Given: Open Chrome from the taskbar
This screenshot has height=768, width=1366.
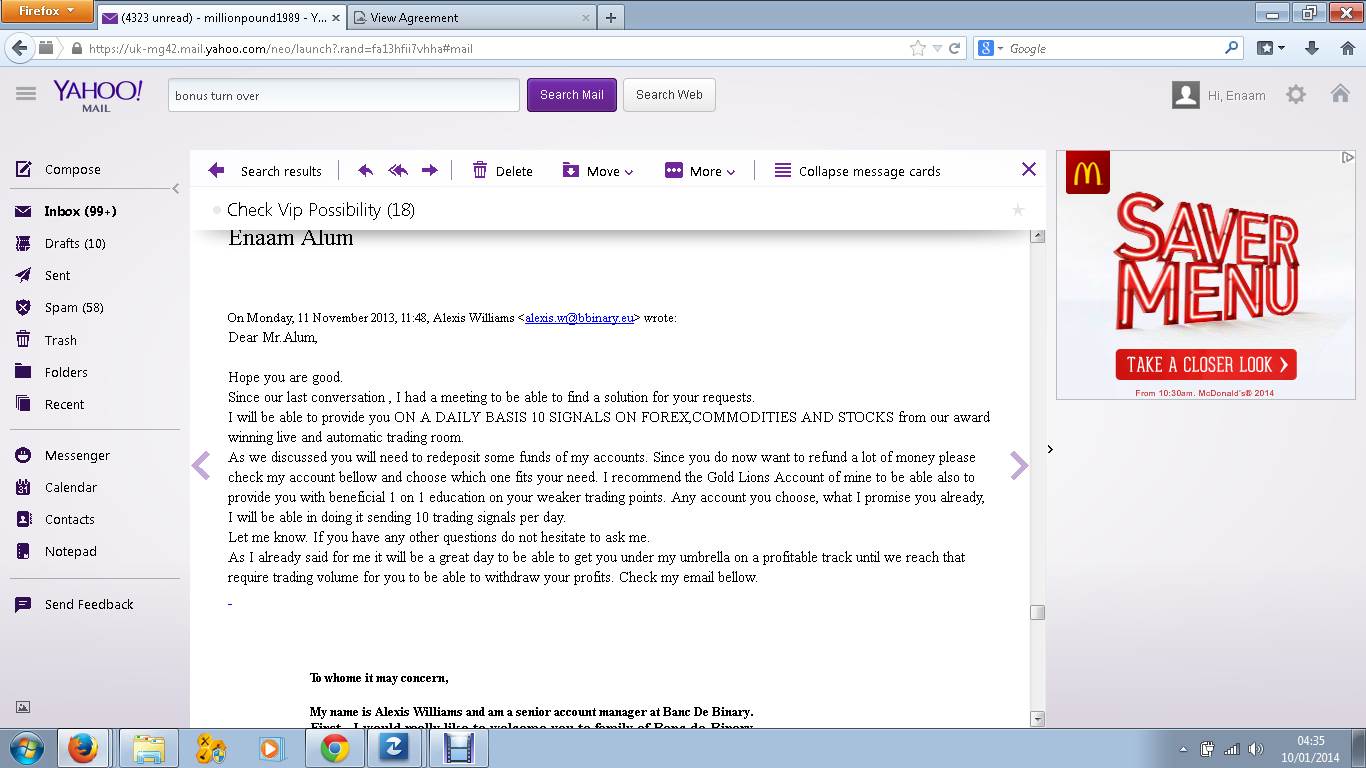Looking at the screenshot, I should point(335,748).
